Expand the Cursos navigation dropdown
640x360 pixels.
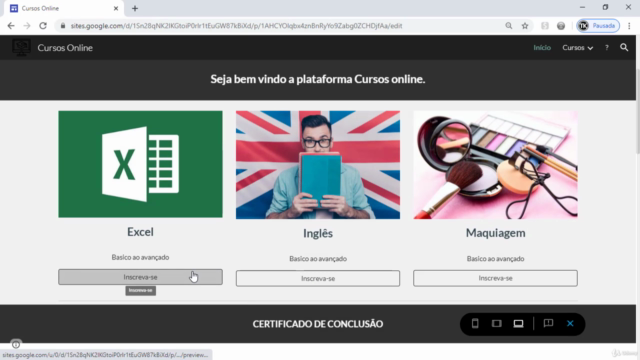pos(578,48)
